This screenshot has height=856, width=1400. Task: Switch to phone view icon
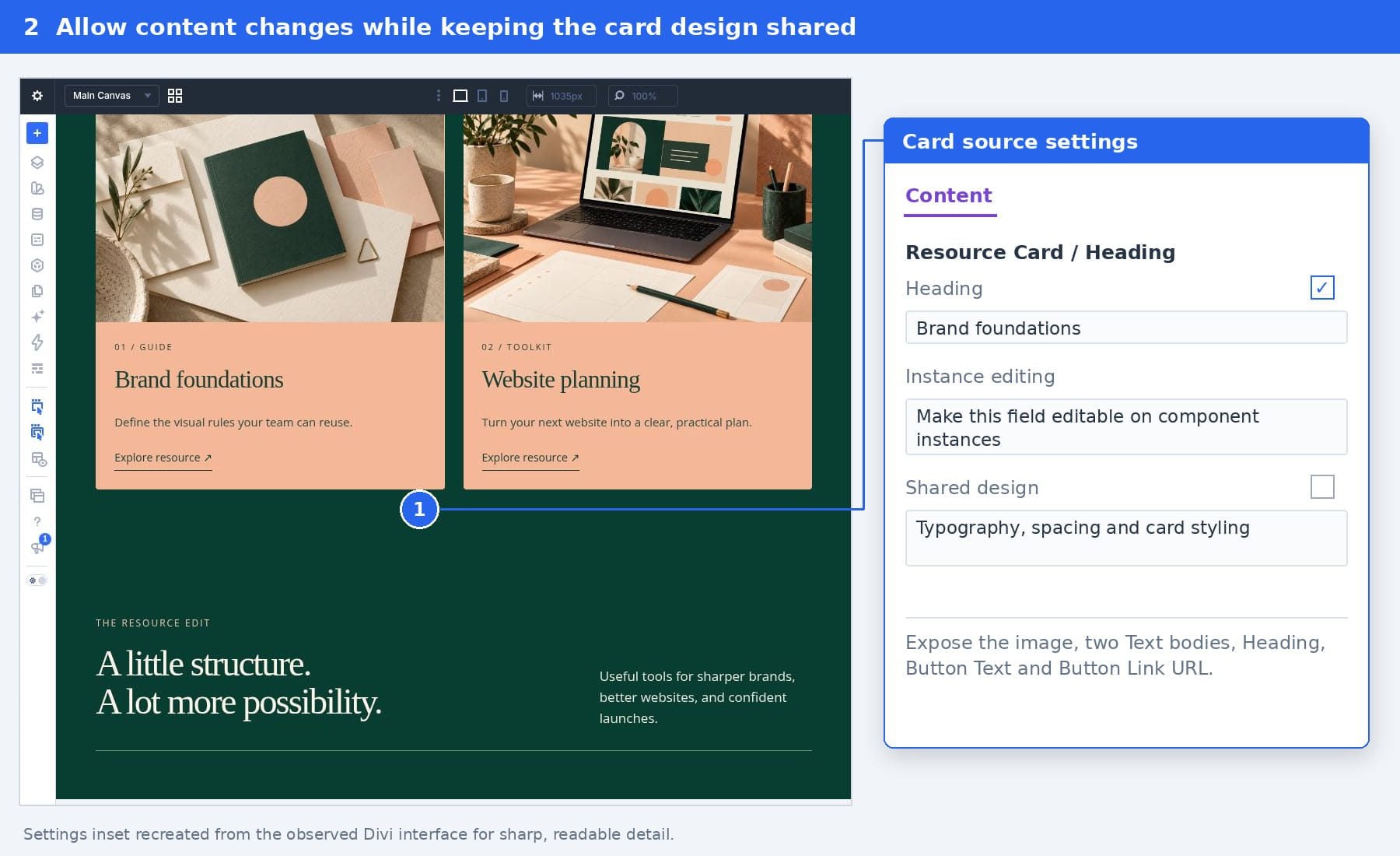point(504,96)
